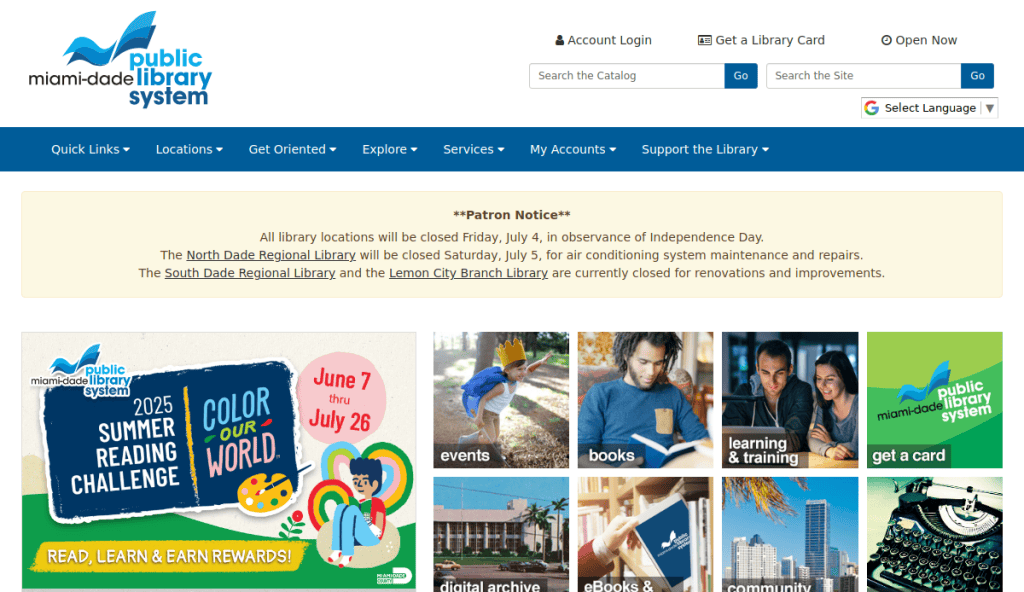Open Account Login with person icon
The width and height of the screenshot is (1024, 592).
pyautogui.click(x=603, y=40)
